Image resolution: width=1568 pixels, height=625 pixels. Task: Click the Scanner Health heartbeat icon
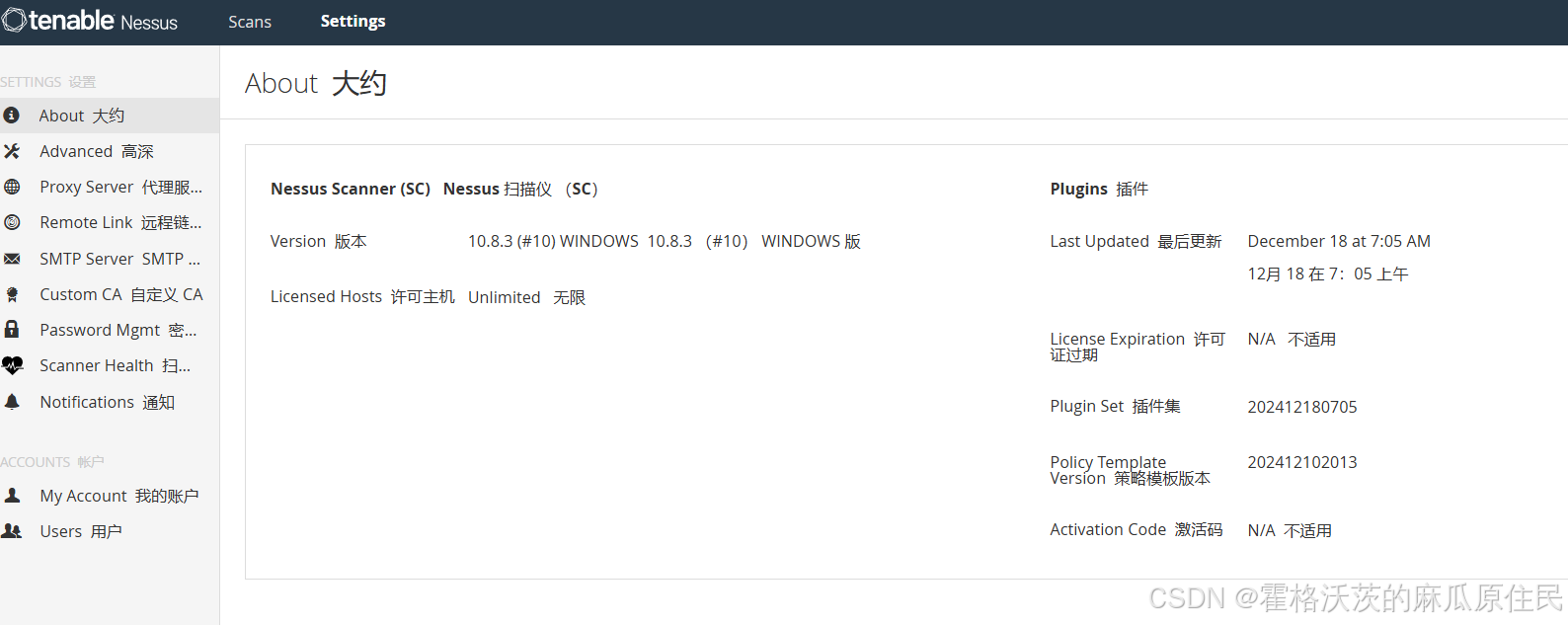click(x=12, y=365)
